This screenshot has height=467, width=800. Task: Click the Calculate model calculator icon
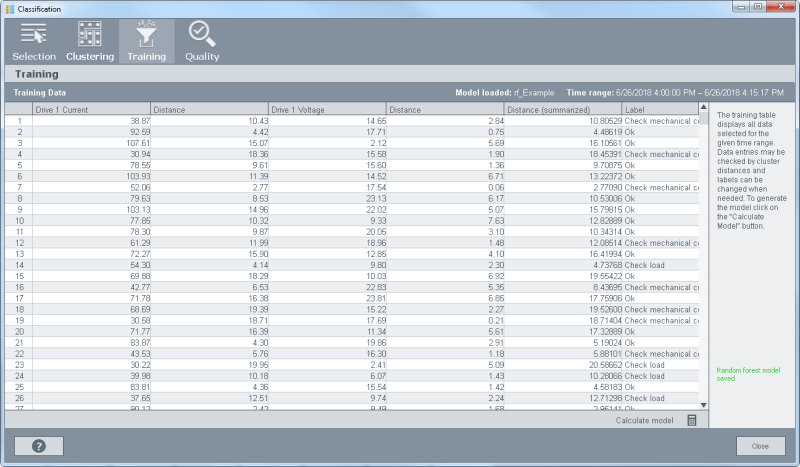click(691, 420)
